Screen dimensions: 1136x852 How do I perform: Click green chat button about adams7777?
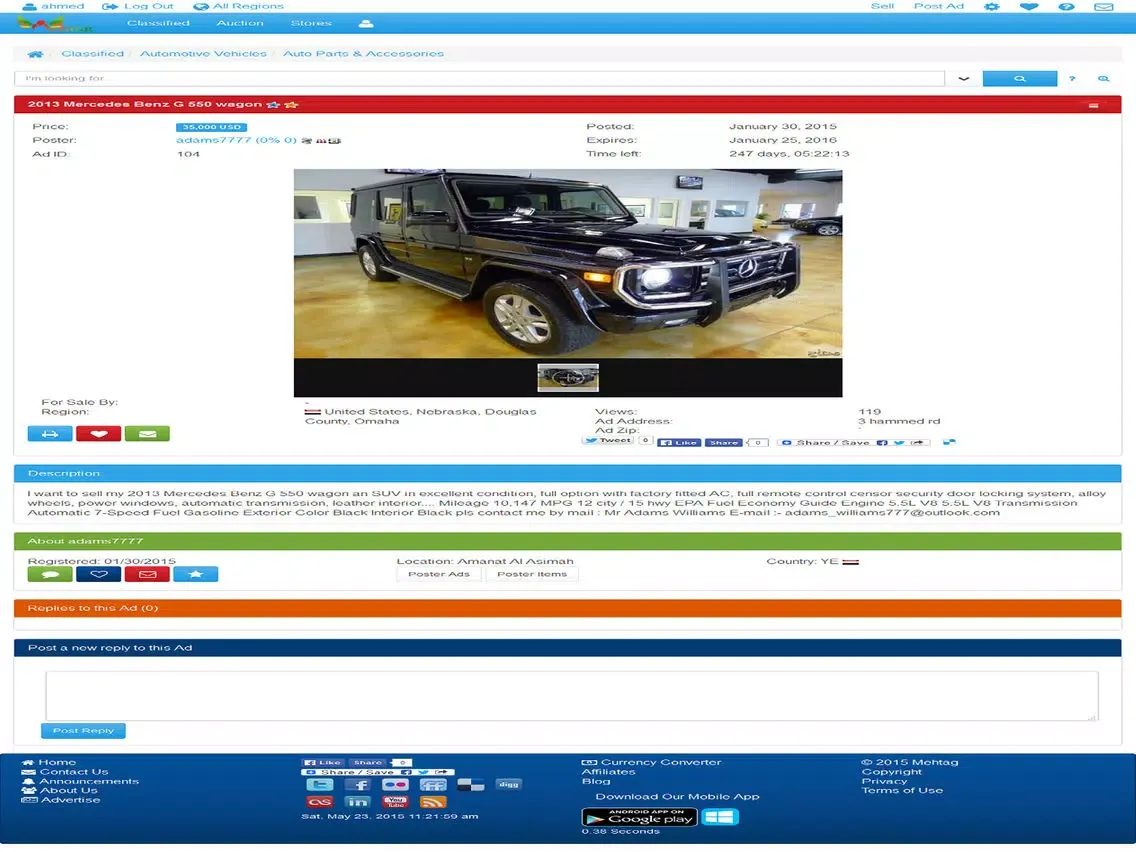coord(50,574)
